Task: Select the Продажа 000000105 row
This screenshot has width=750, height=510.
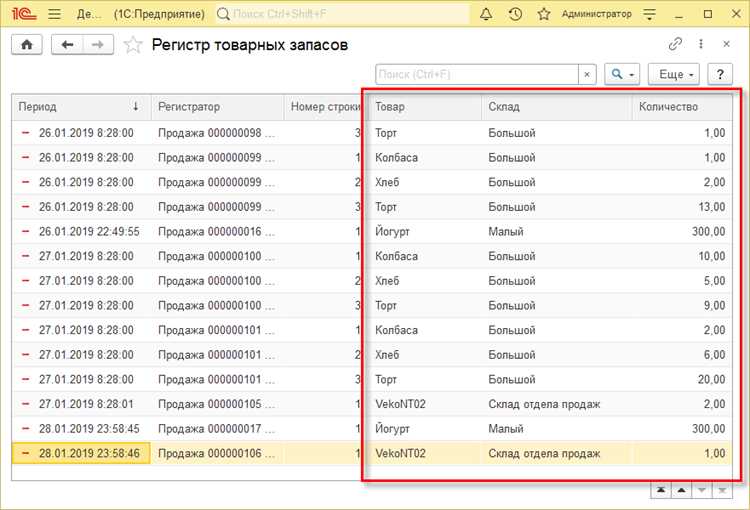Action: coord(372,404)
